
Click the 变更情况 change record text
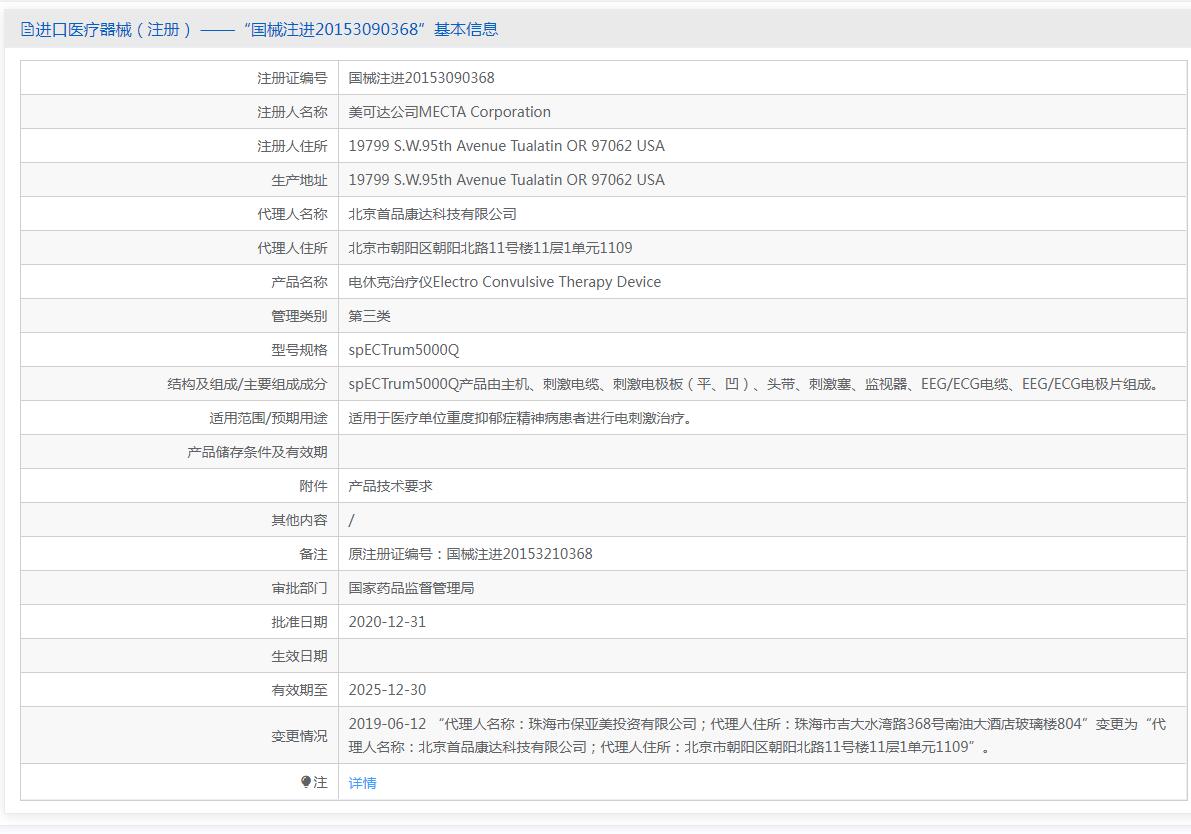pos(757,735)
